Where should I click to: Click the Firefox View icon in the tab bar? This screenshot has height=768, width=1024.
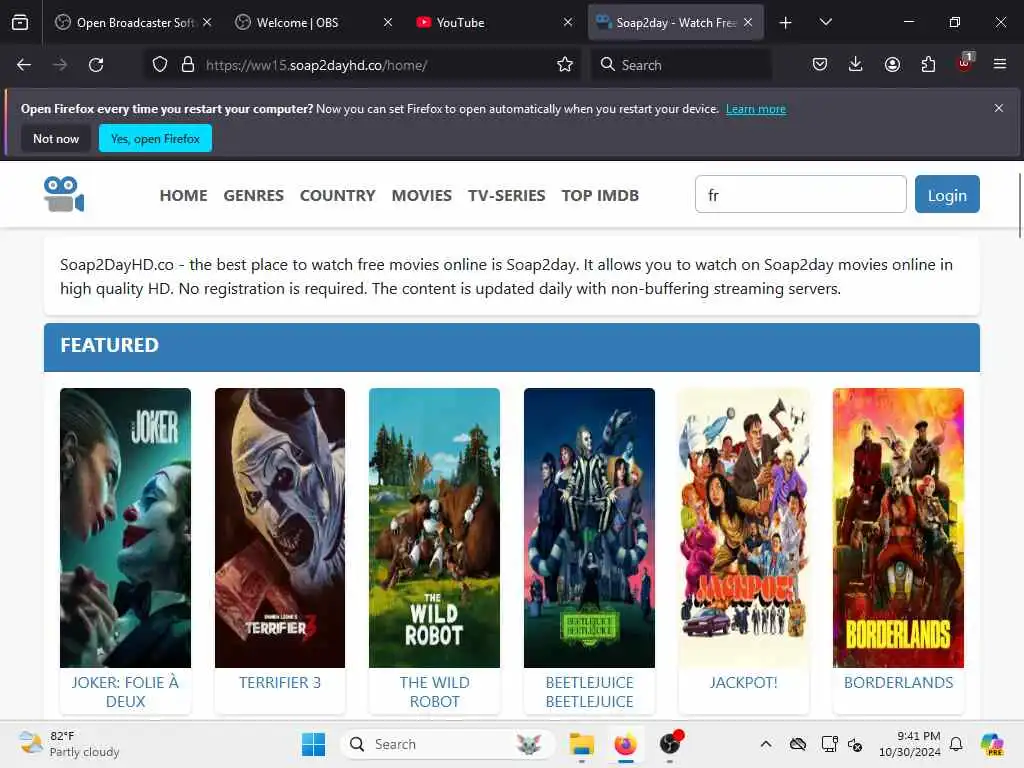tap(20, 22)
